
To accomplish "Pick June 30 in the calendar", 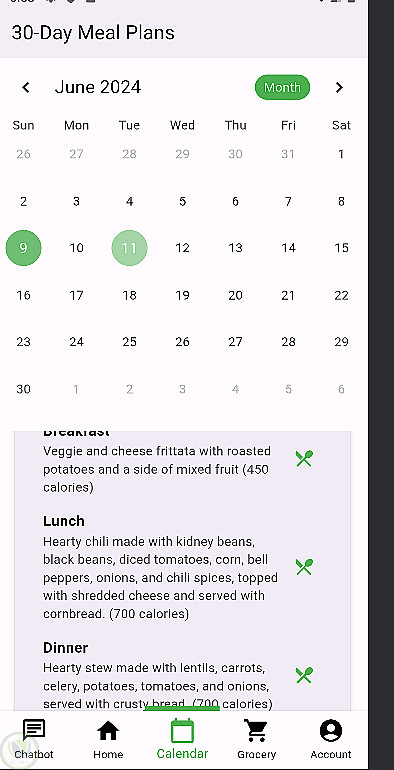I will (x=24, y=389).
